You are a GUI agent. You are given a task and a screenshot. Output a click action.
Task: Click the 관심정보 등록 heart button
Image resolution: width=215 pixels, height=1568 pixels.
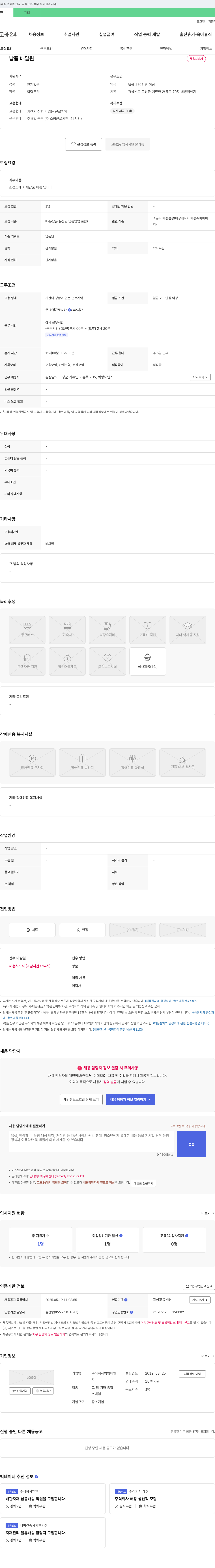point(84,144)
